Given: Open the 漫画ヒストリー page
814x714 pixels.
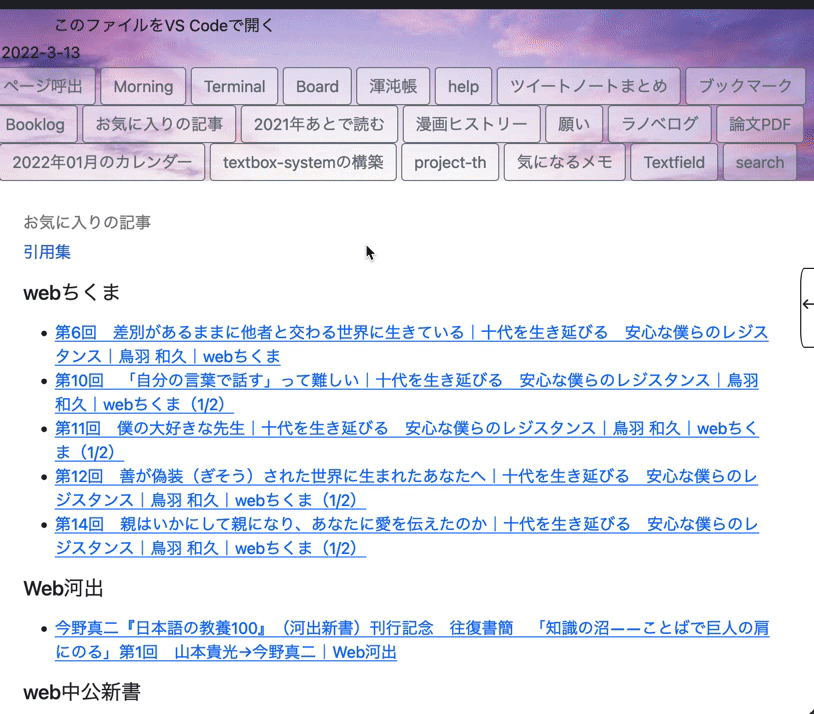Looking at the screenshot, I should [471, 124].
